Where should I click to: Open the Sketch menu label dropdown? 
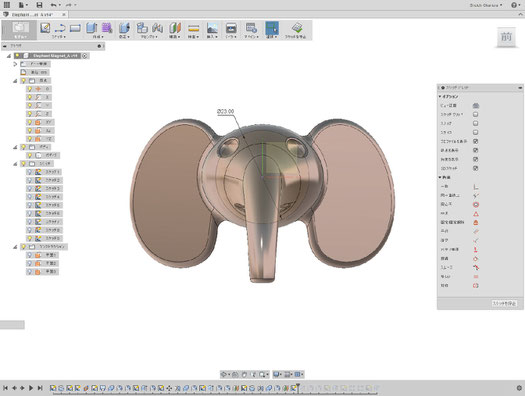(x=59, y=37)
